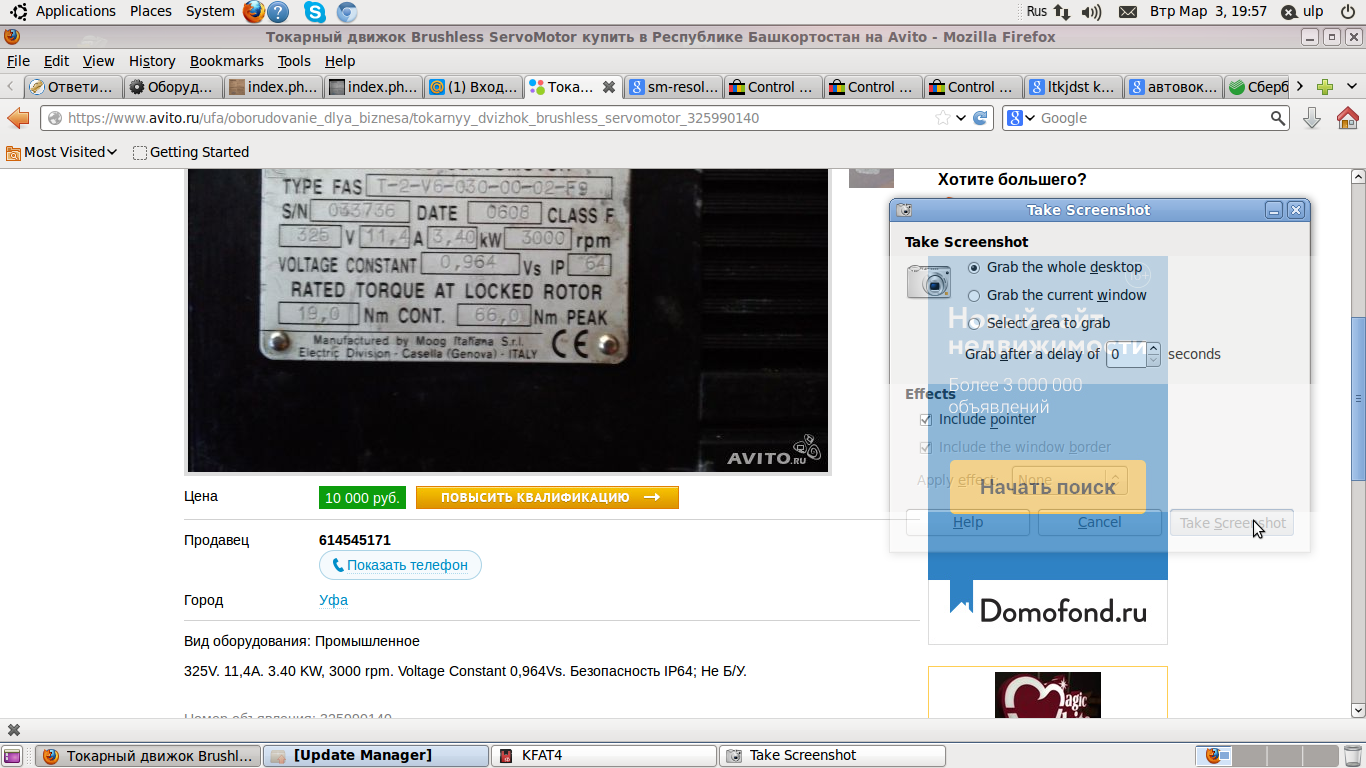Screen dimensions: 1366x768
Task: Open the Firefox downloads arrow
Action: pyautogui.click(x=1312, y=118)
